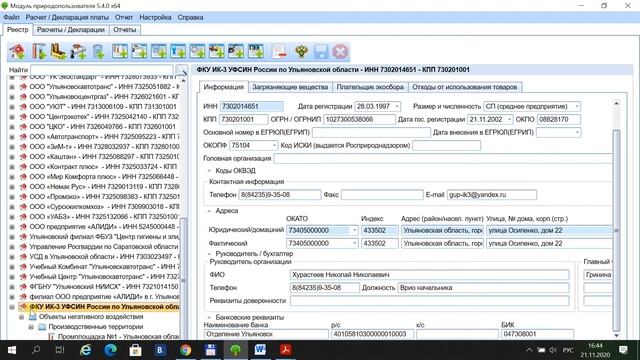Screen dimensions: 640x360
Task: Expand the Объекты негативного воздействия node
Action: coord(22,317)
